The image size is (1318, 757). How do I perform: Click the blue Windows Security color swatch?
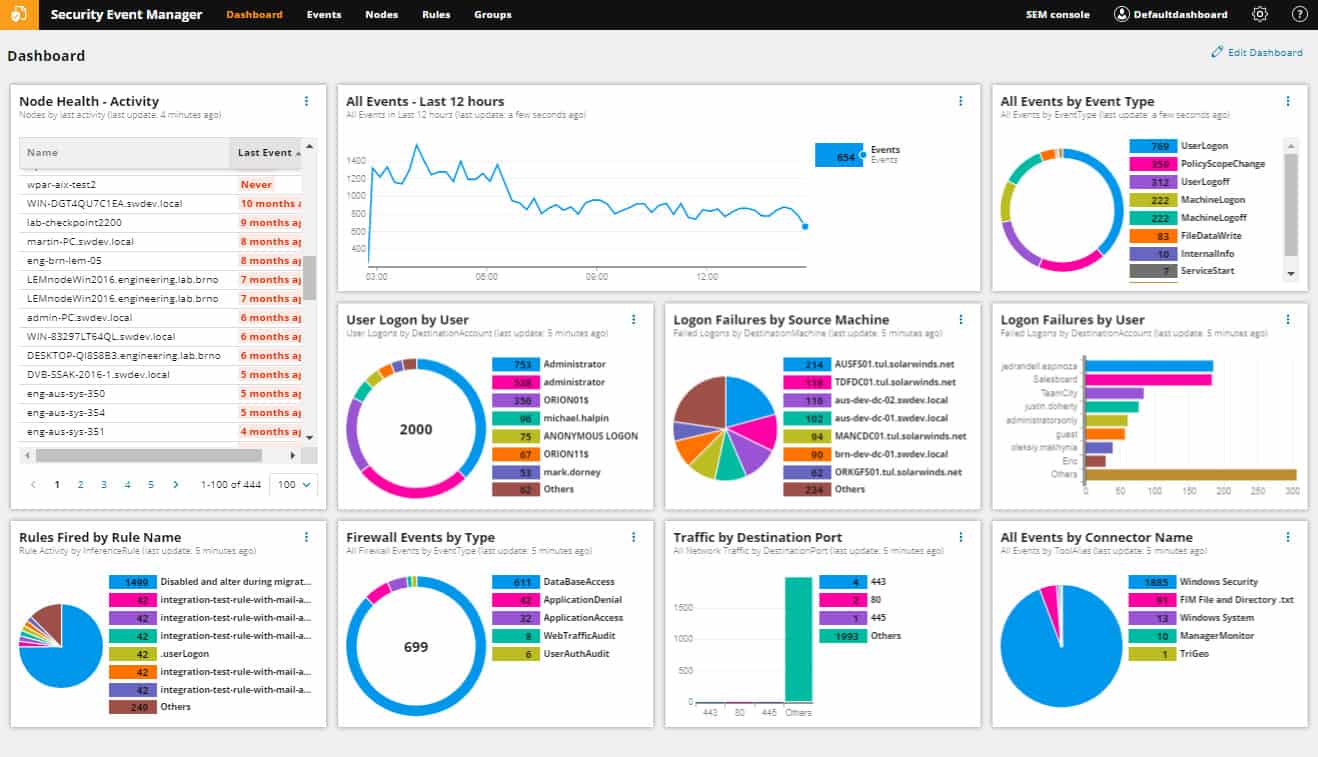(1152, 582)
